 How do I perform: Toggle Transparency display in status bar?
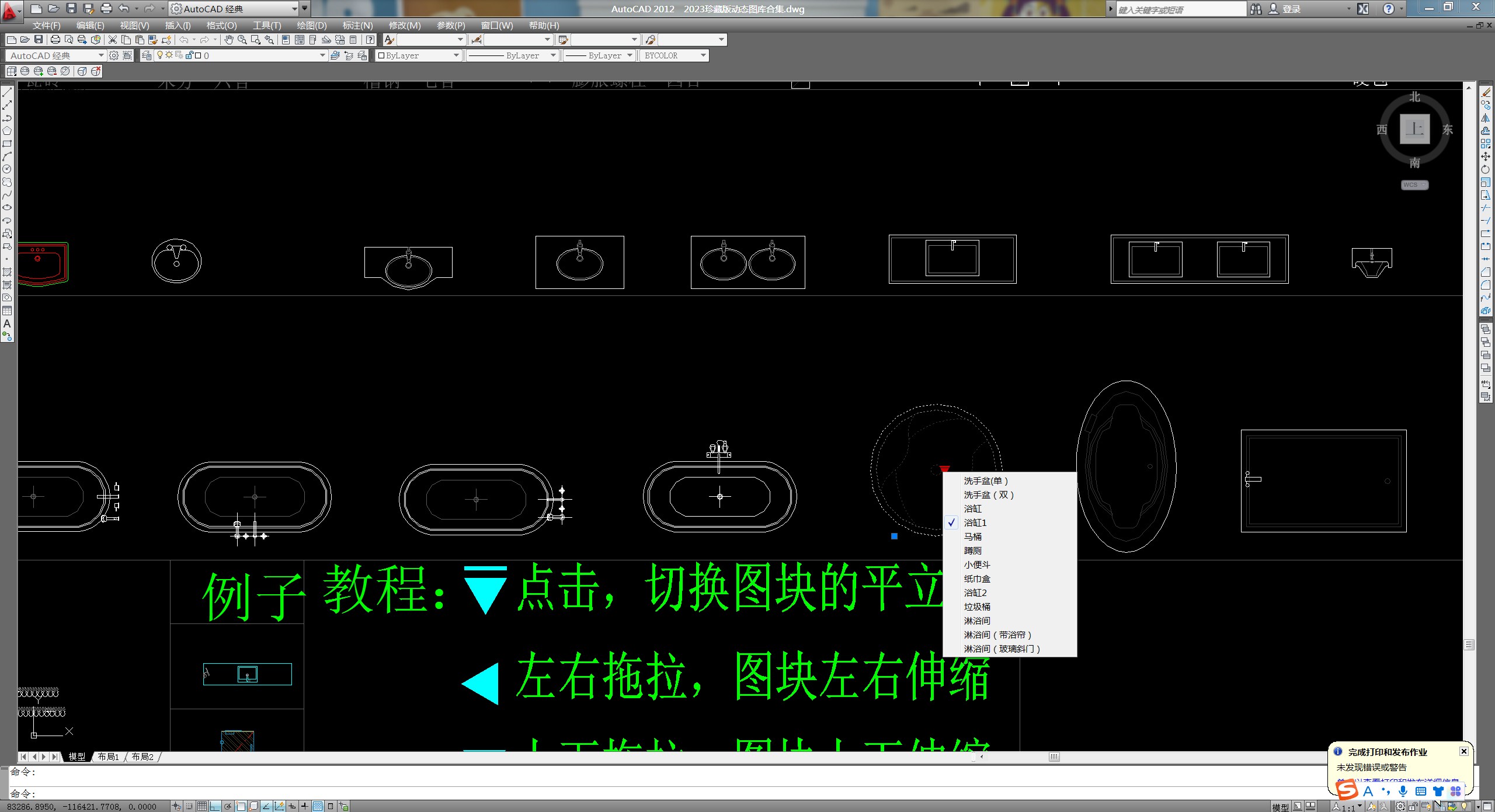318,806
